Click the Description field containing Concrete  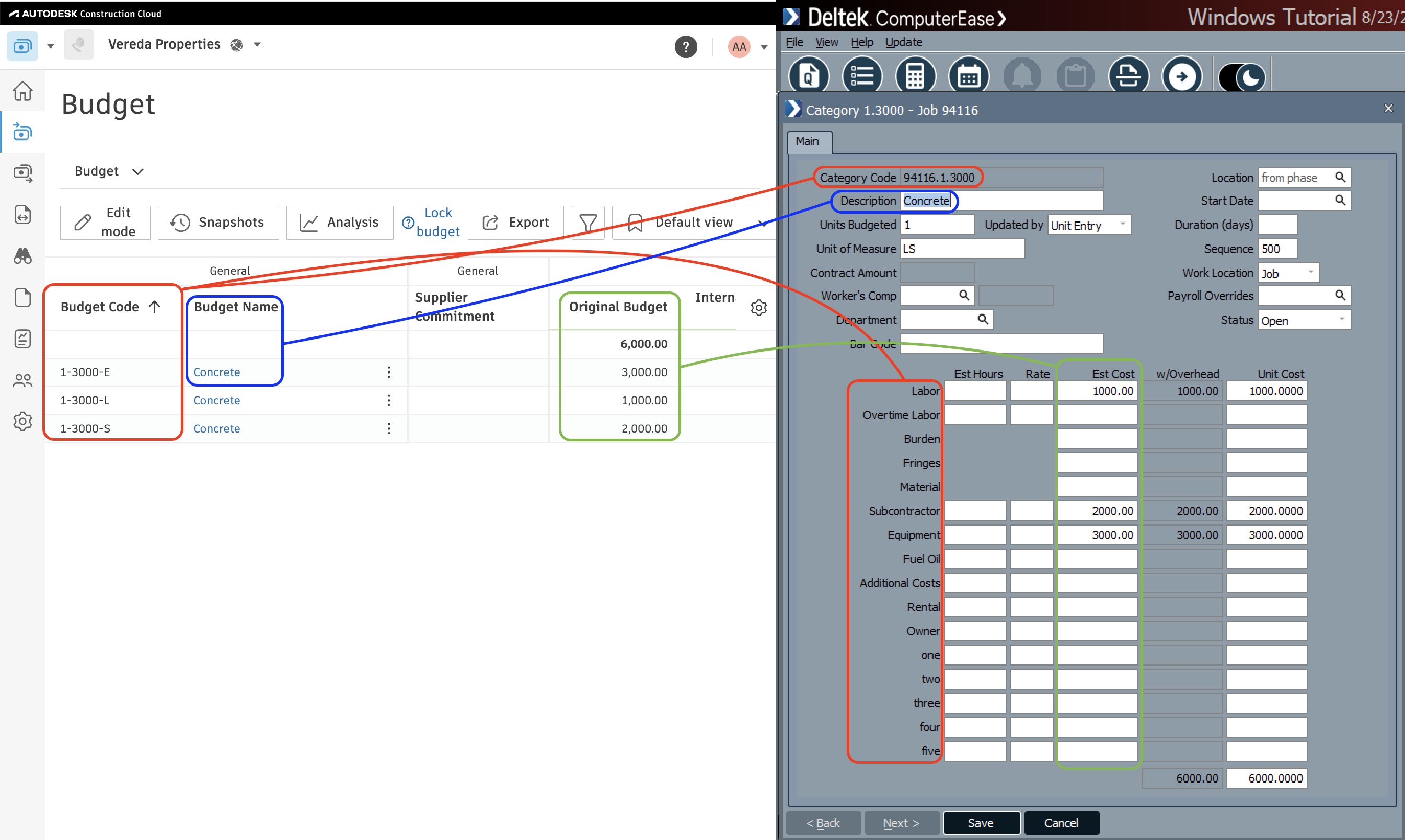(1001, 201)
